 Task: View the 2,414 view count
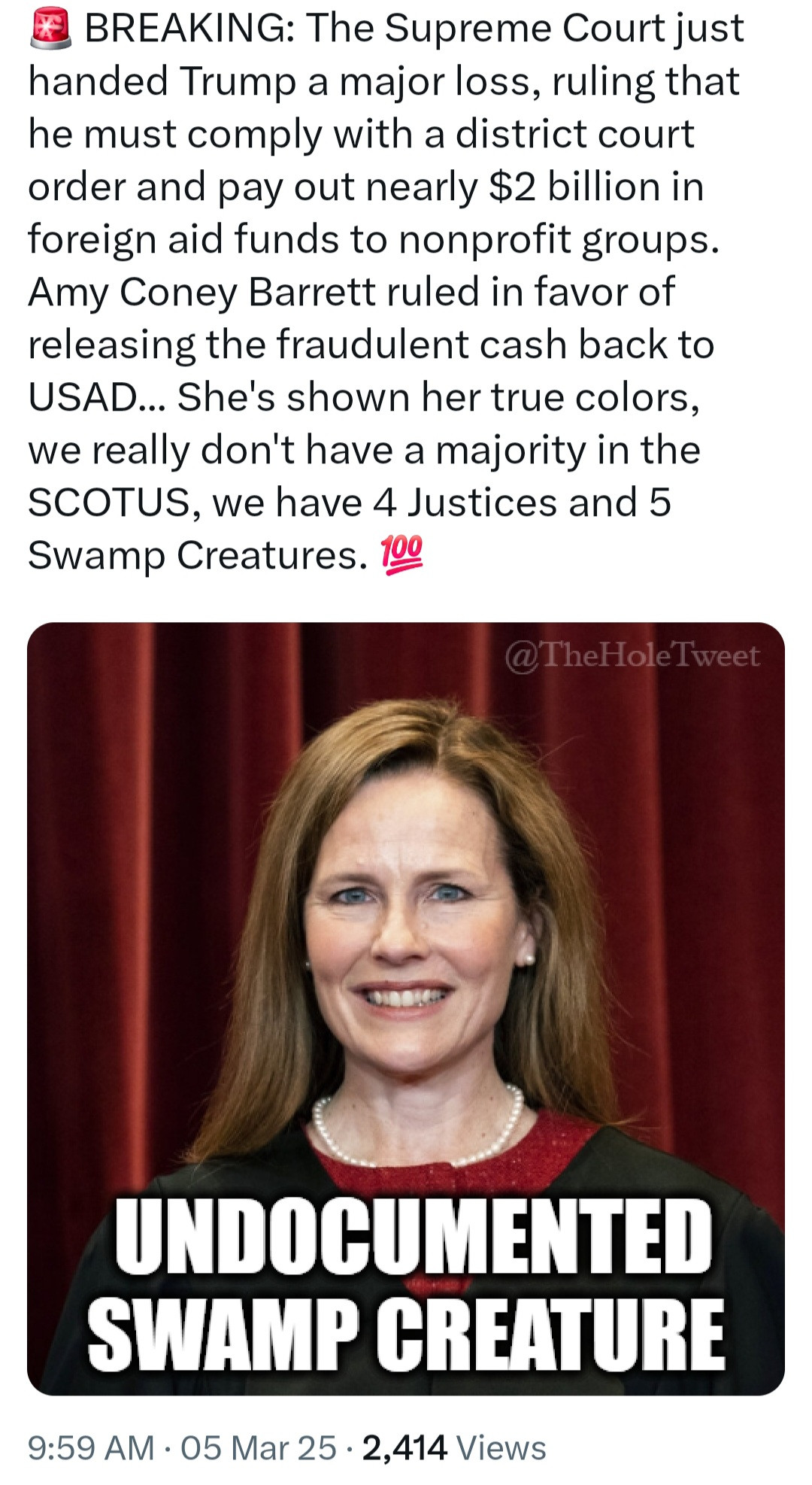pos(404,1447)
